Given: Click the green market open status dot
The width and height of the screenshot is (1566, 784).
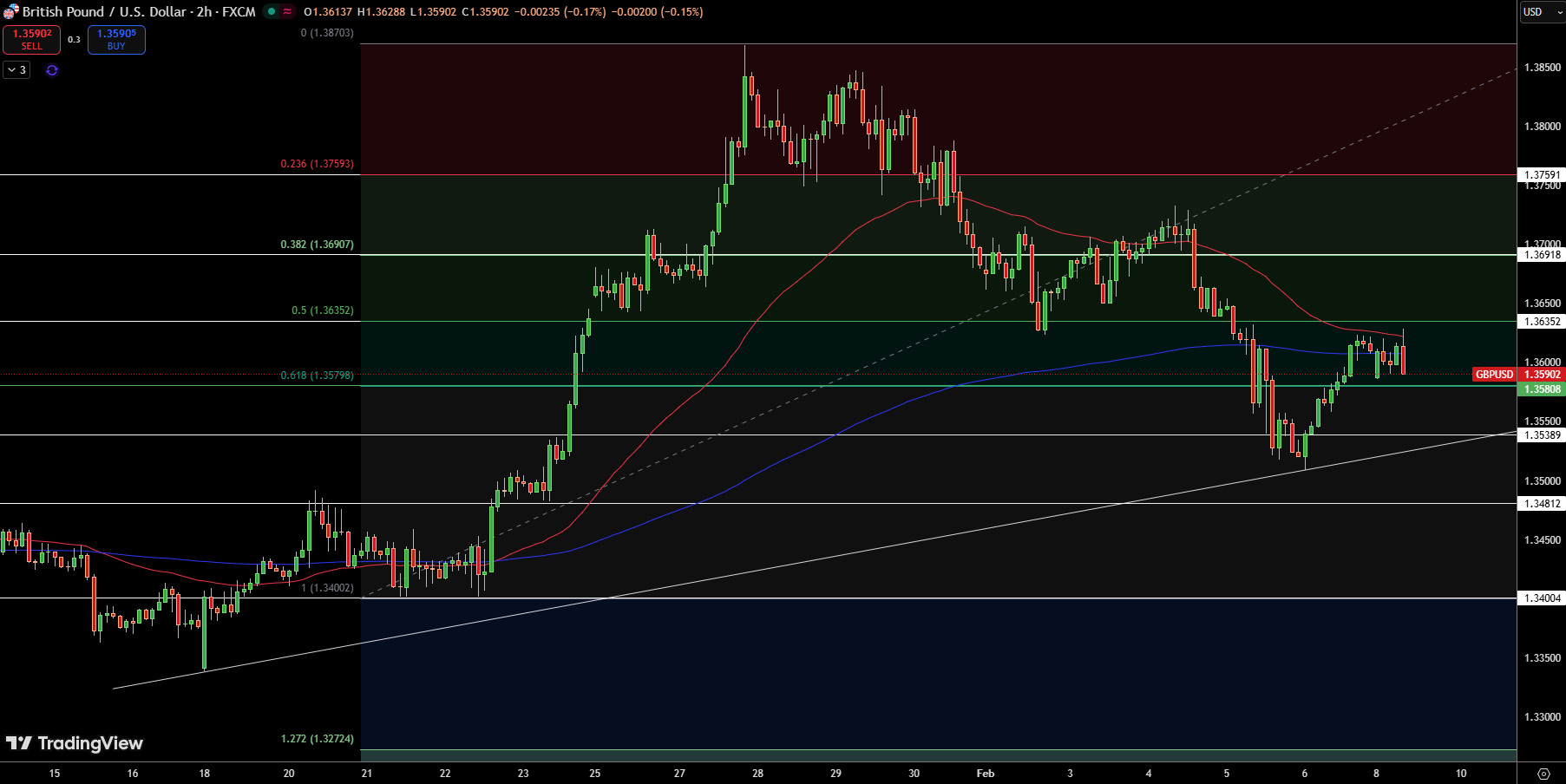Looking at the screenshot, I should tap(272, 11).
